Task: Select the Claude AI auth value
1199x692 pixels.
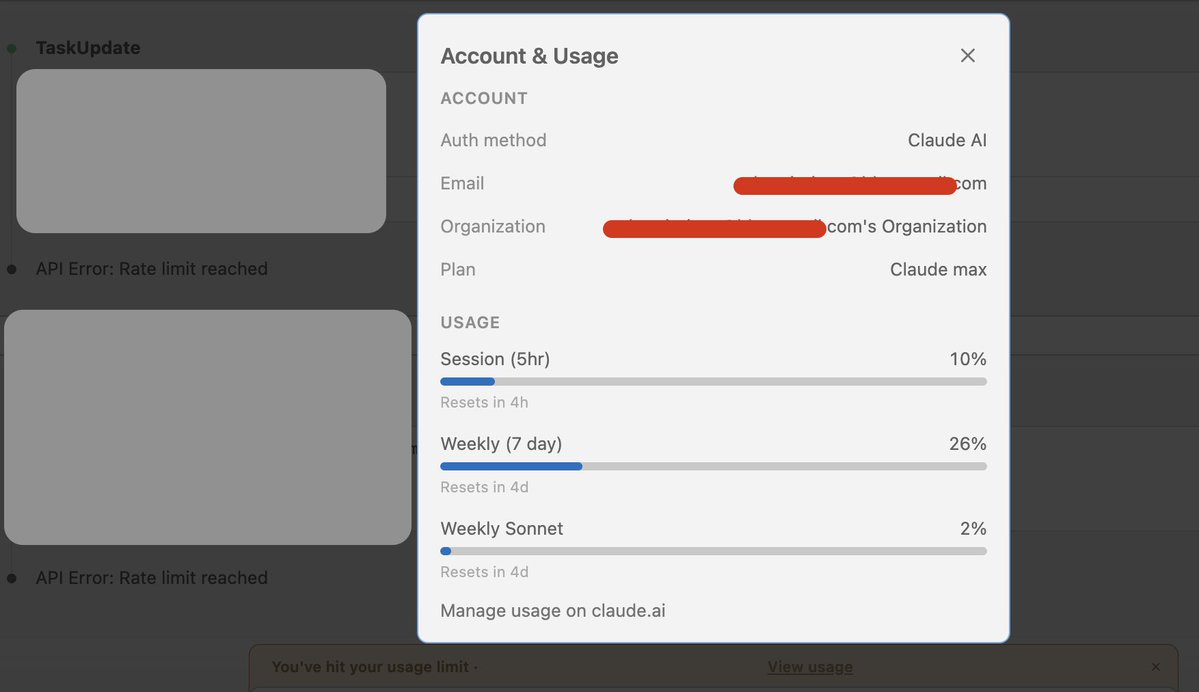Action: (947, 141)
